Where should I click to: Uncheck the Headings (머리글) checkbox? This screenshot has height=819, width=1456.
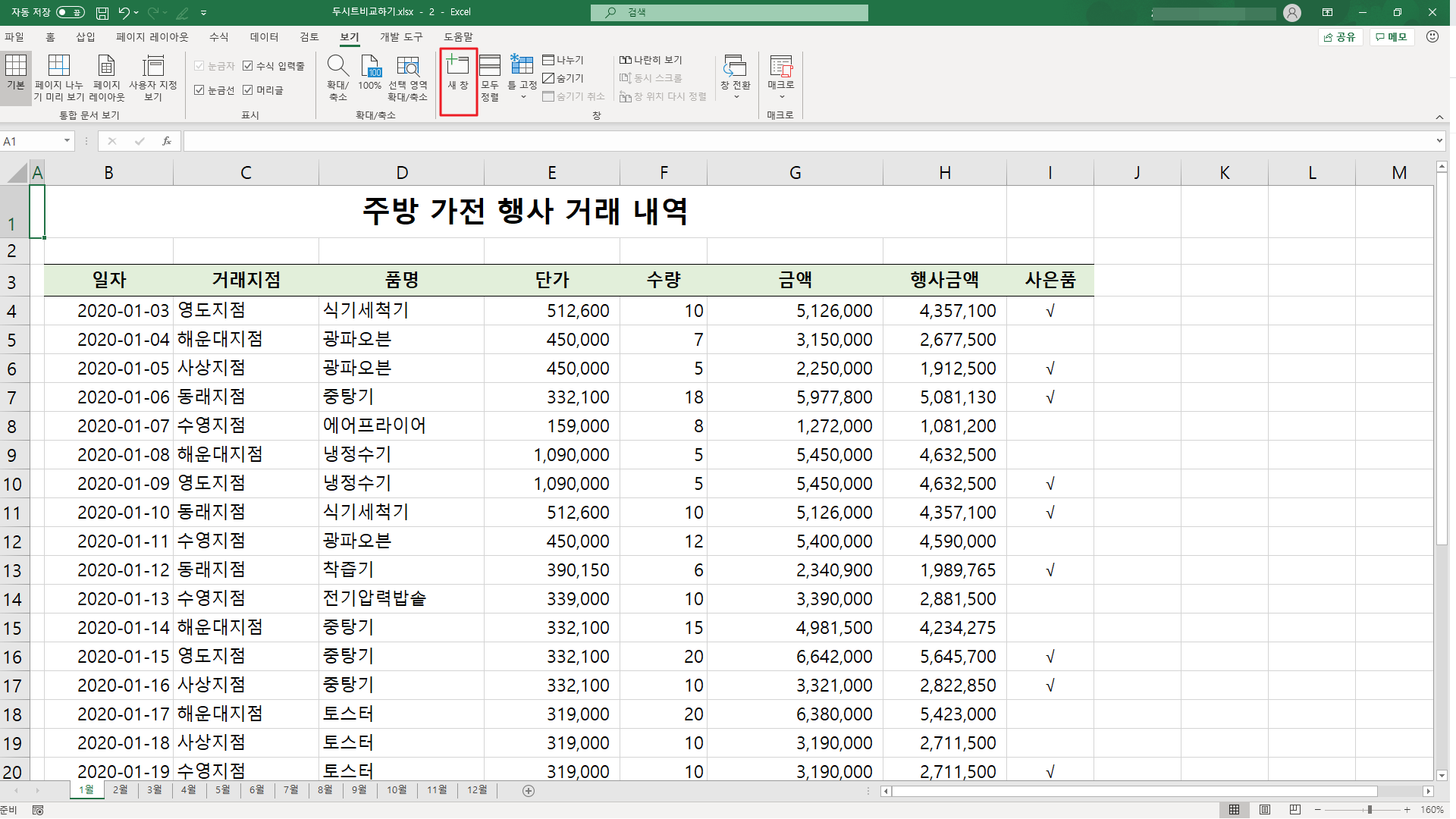248,90
